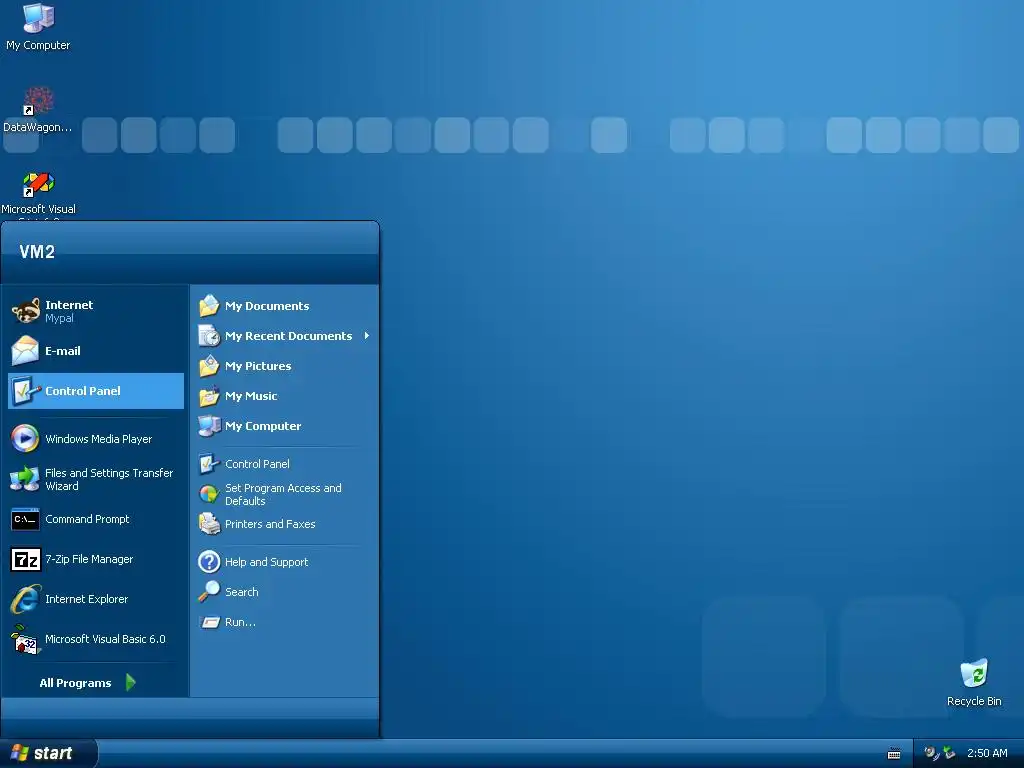Viewport: 1024px width, 768px height.
Task: Open Search from the Start menu
Action: coord(285,592)
